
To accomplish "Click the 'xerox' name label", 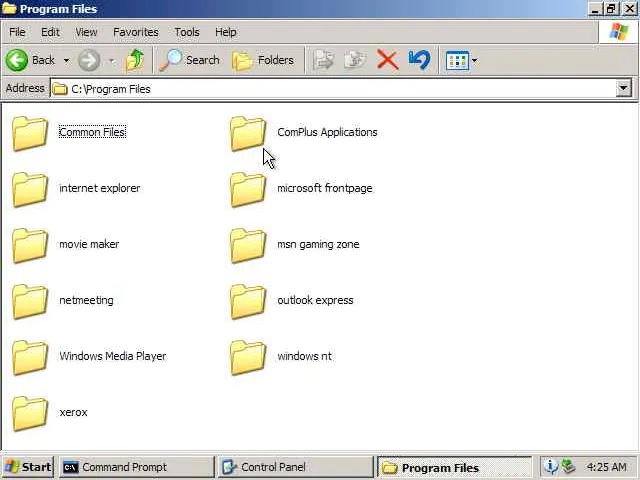I will pos(73,412).
